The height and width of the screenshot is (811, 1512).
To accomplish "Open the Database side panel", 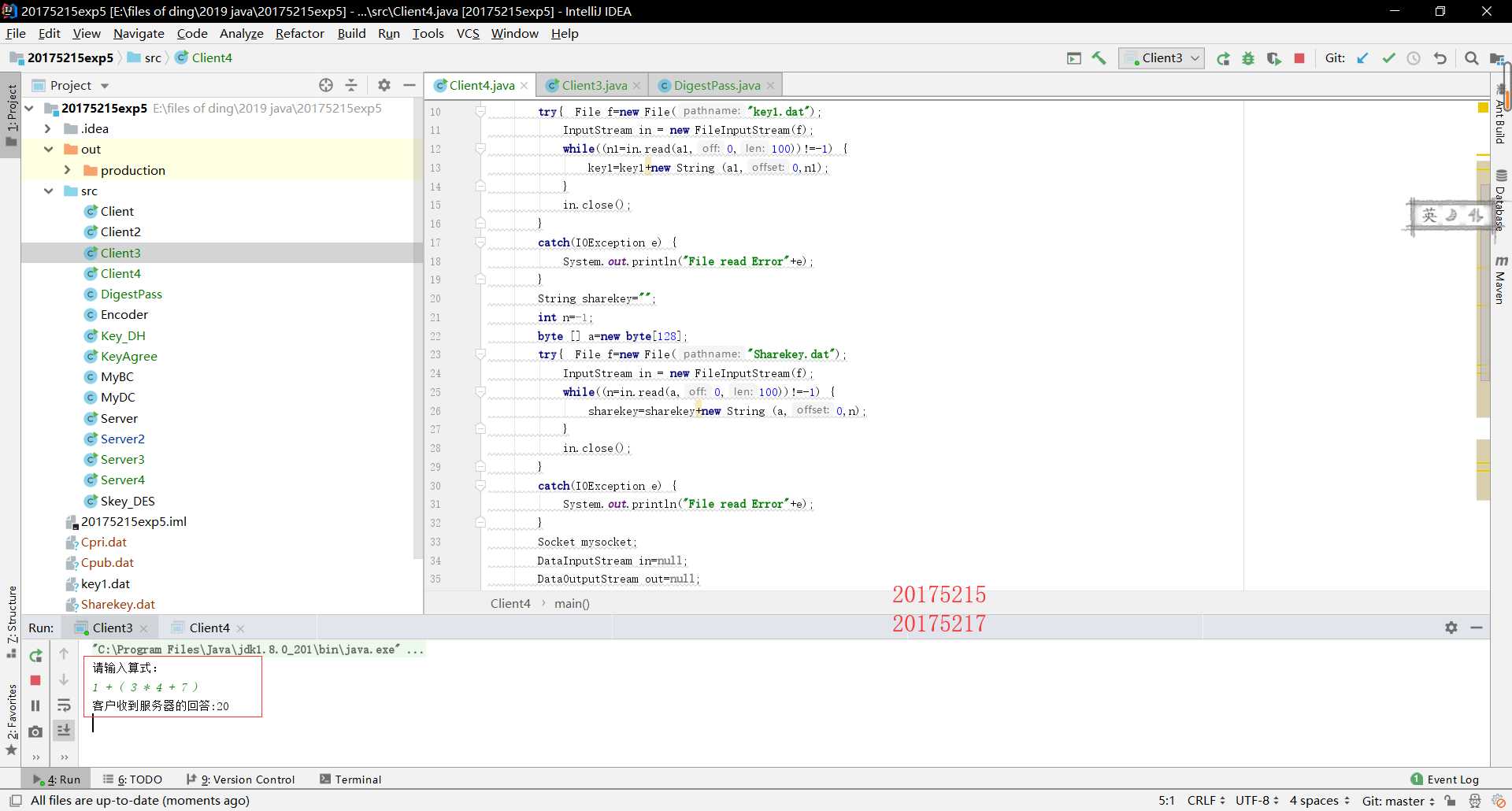I will pyautogui.click(x=1500, y=200).
